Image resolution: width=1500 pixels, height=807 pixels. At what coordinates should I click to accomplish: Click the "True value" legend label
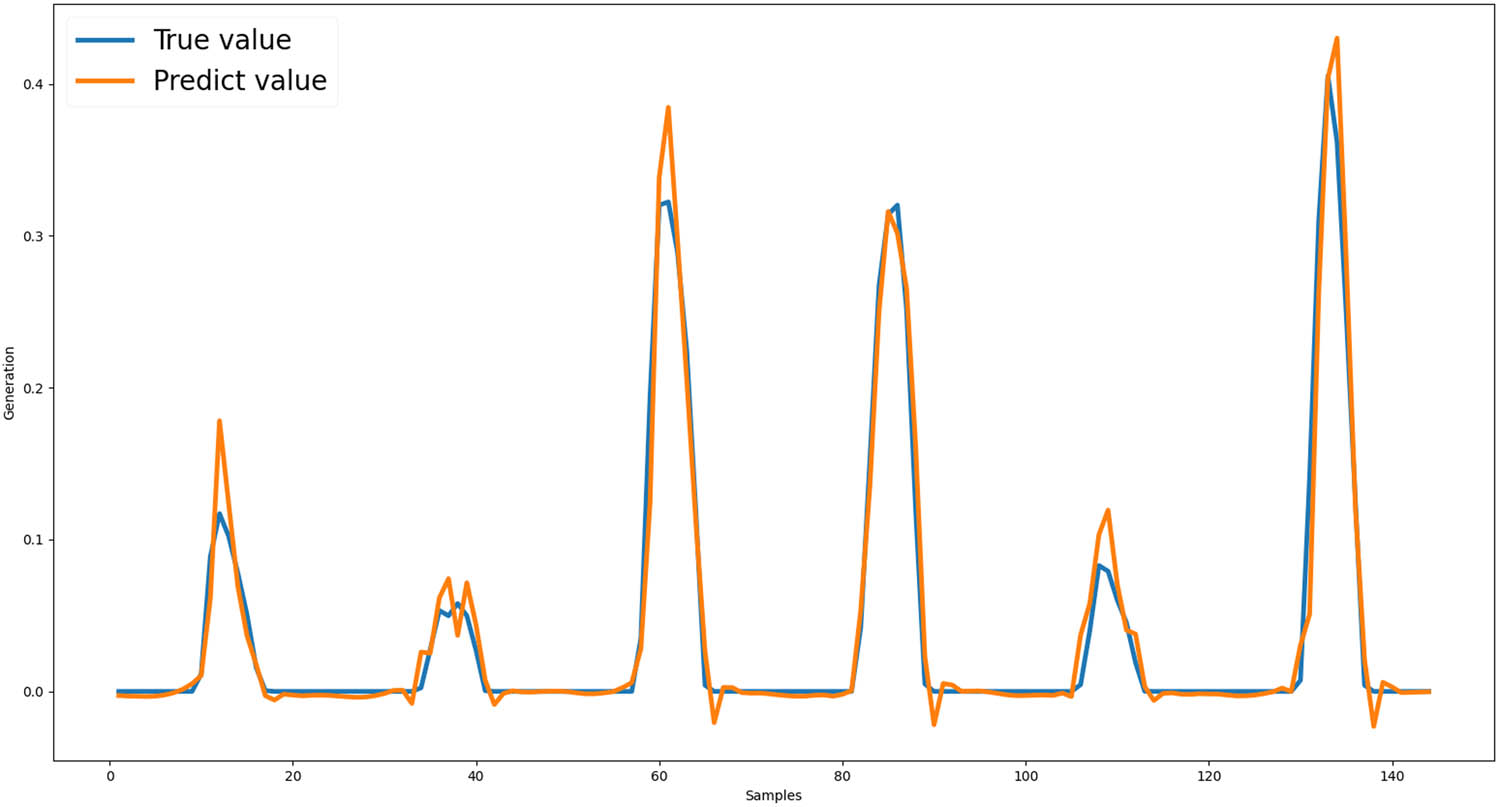(x=221, y=40)
